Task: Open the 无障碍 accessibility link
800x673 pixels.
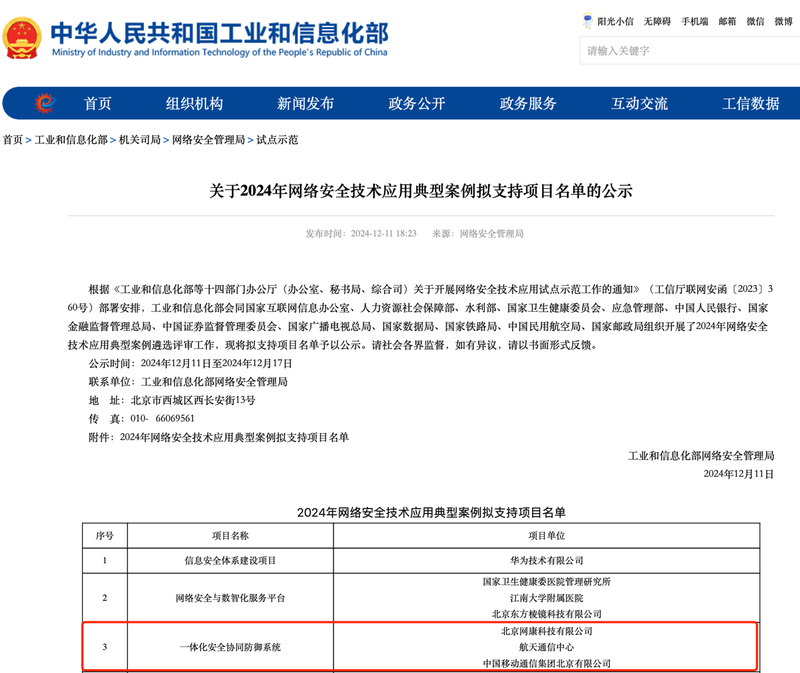Action: coord(657,21)
